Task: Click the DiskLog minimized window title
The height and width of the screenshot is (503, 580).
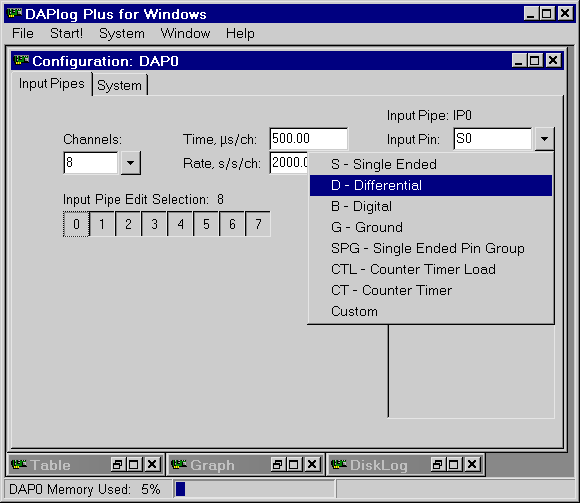Action: pyautogui.click(x=379, y=465)
